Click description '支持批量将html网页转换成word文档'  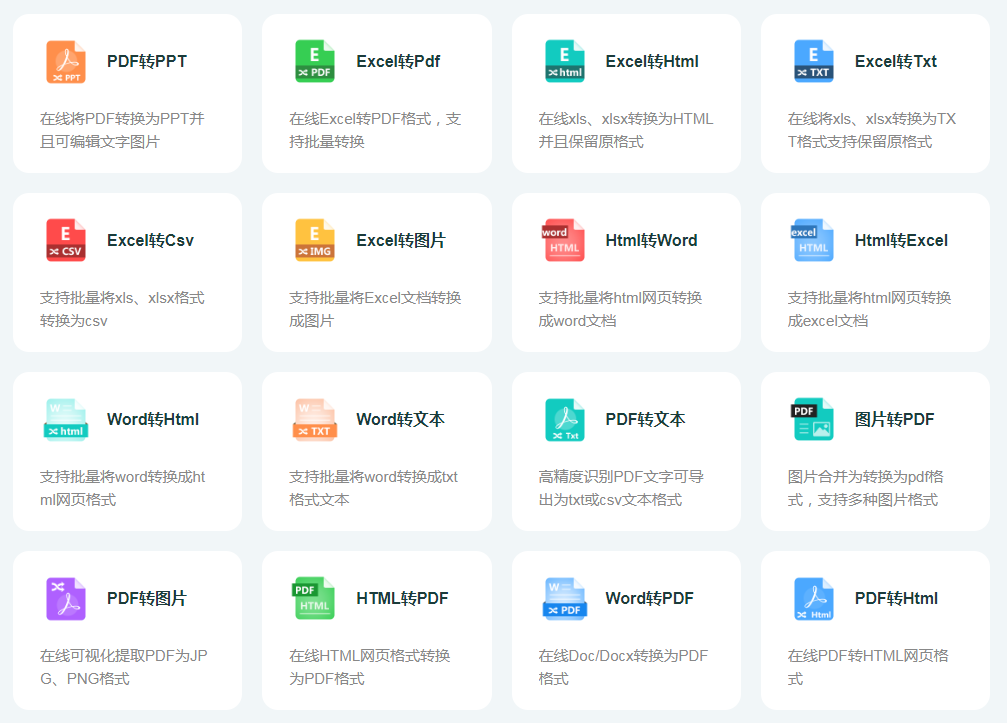point(620,309)
